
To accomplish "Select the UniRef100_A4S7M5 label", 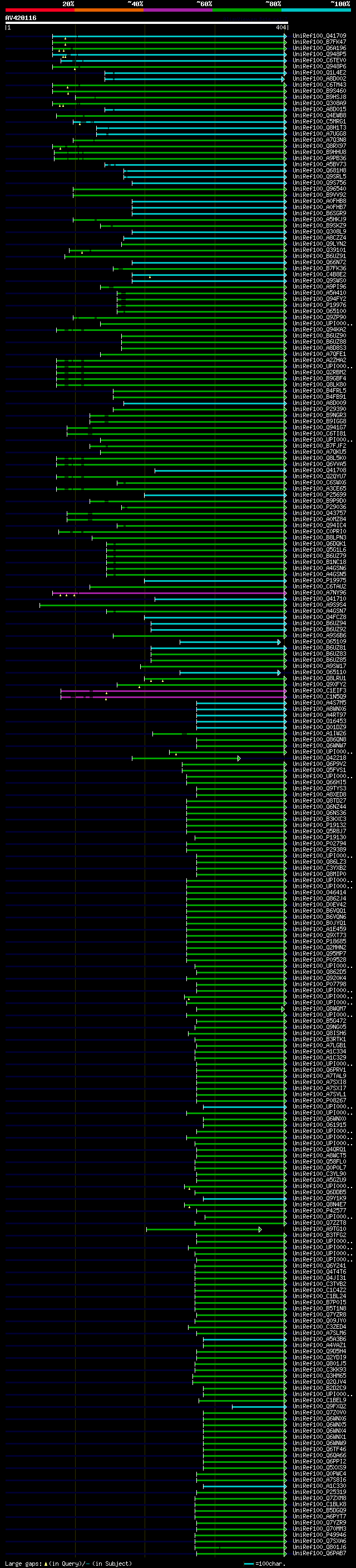I will [319, 703].
